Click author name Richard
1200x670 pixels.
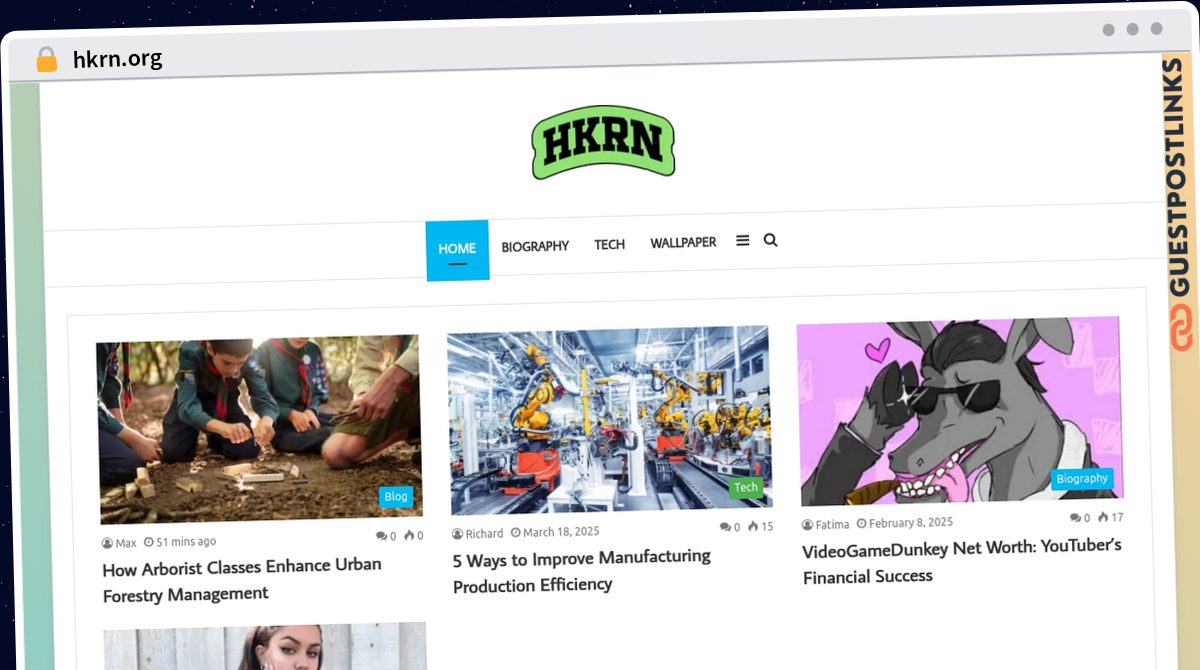coord(484,534)
